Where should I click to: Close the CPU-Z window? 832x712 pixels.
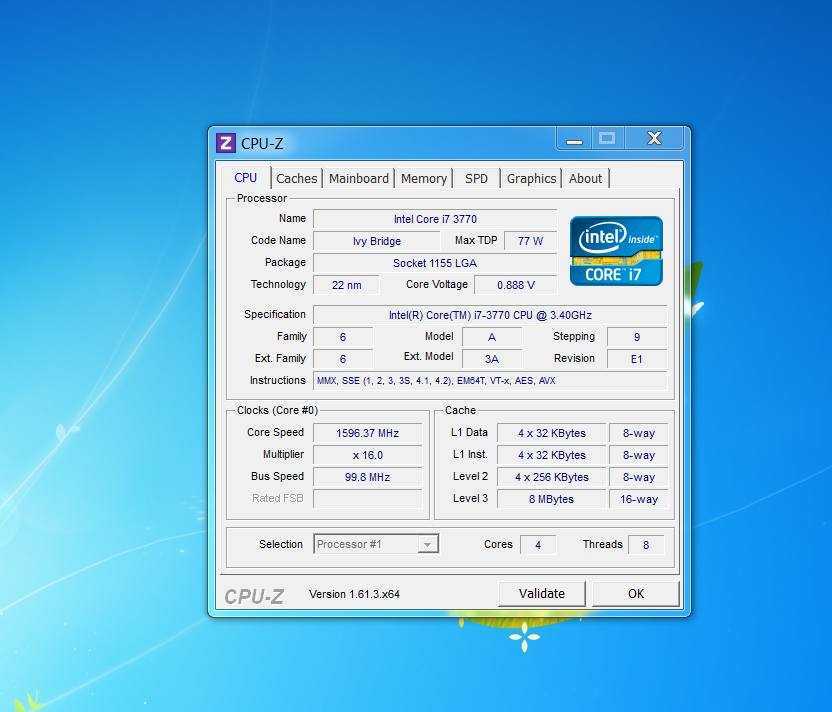654,139
